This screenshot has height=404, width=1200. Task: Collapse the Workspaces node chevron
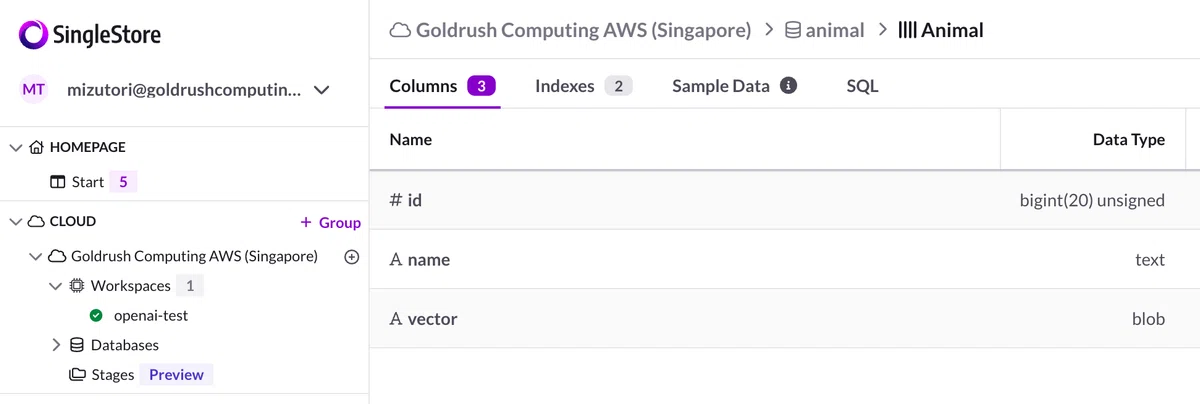56,286
